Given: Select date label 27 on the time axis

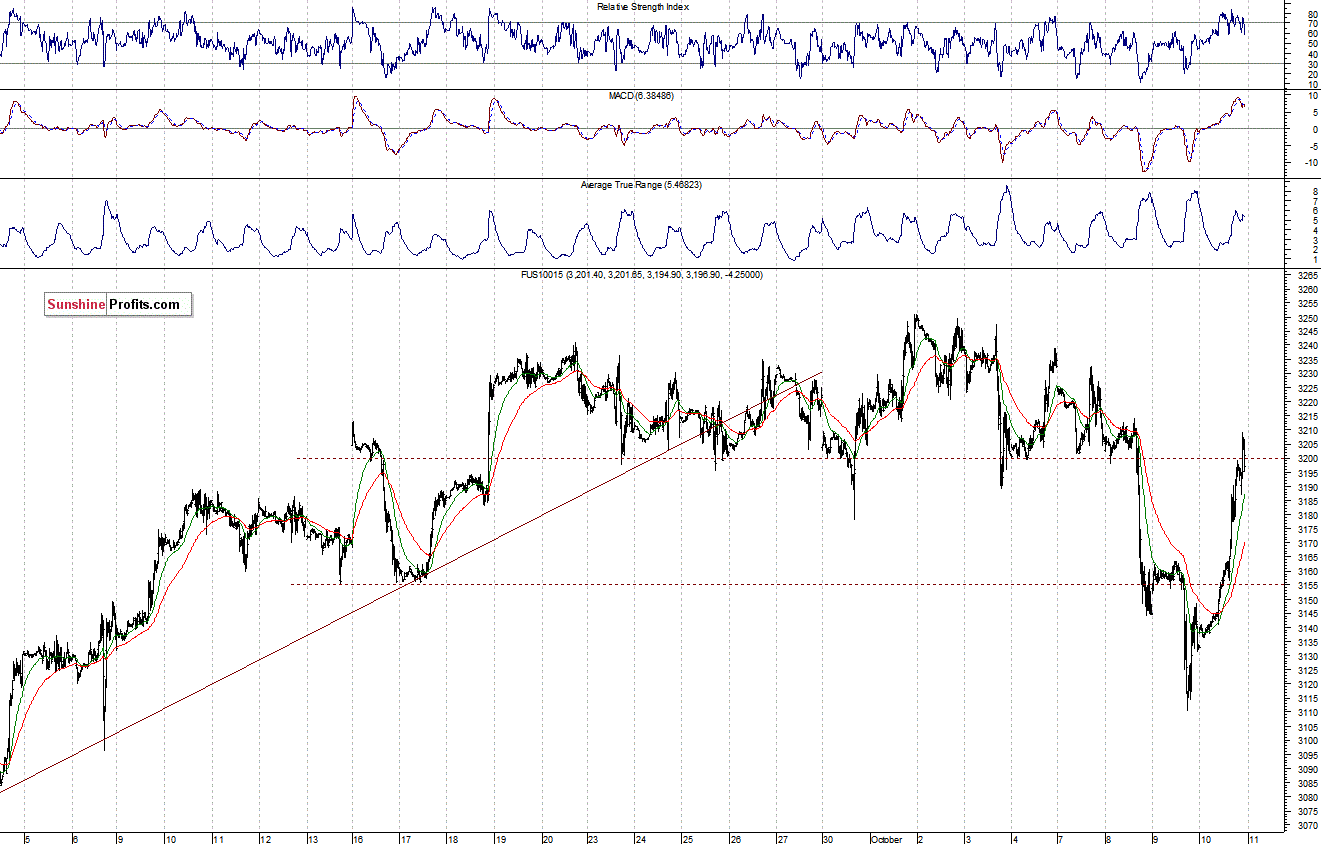Looking at the screenshot, I should coord(782,838).
